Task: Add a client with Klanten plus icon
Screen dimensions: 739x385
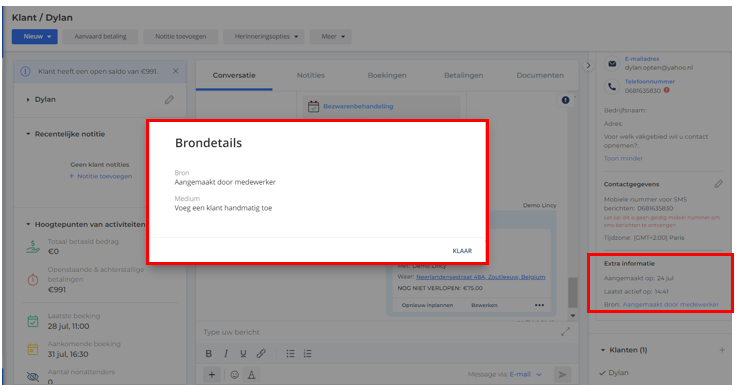Action: point(722,350)
